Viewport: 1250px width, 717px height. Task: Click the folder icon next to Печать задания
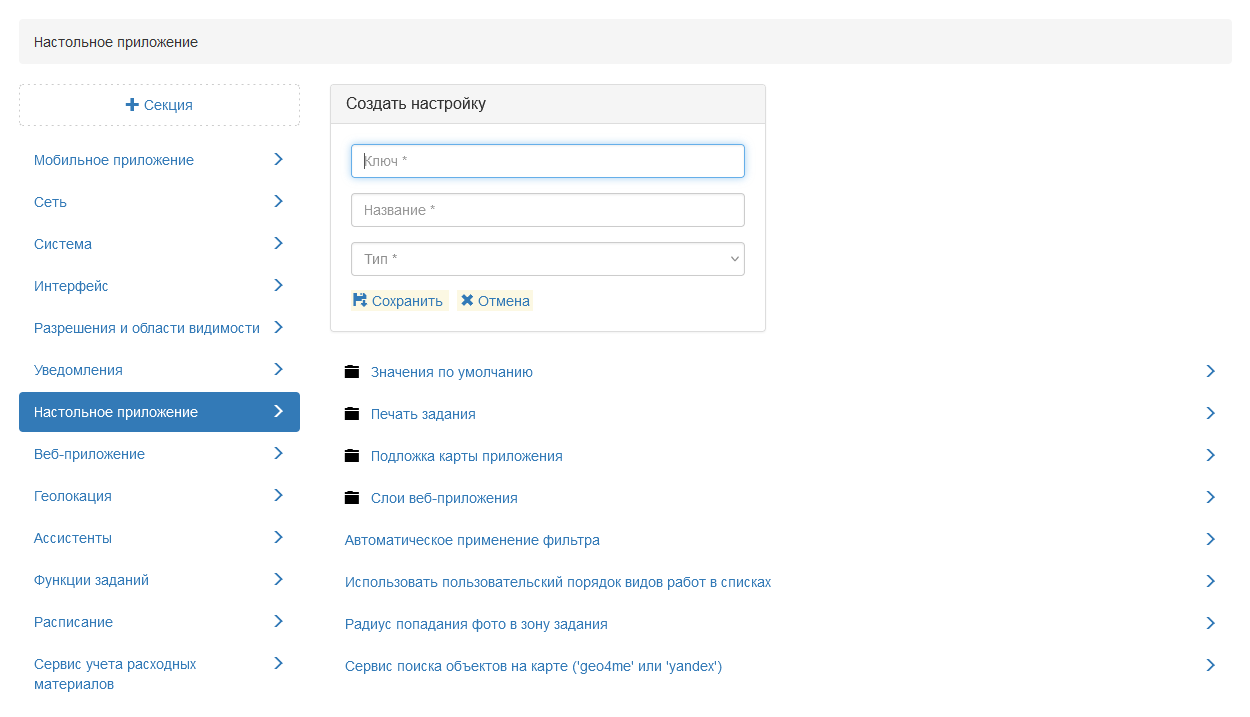(351, 414)
